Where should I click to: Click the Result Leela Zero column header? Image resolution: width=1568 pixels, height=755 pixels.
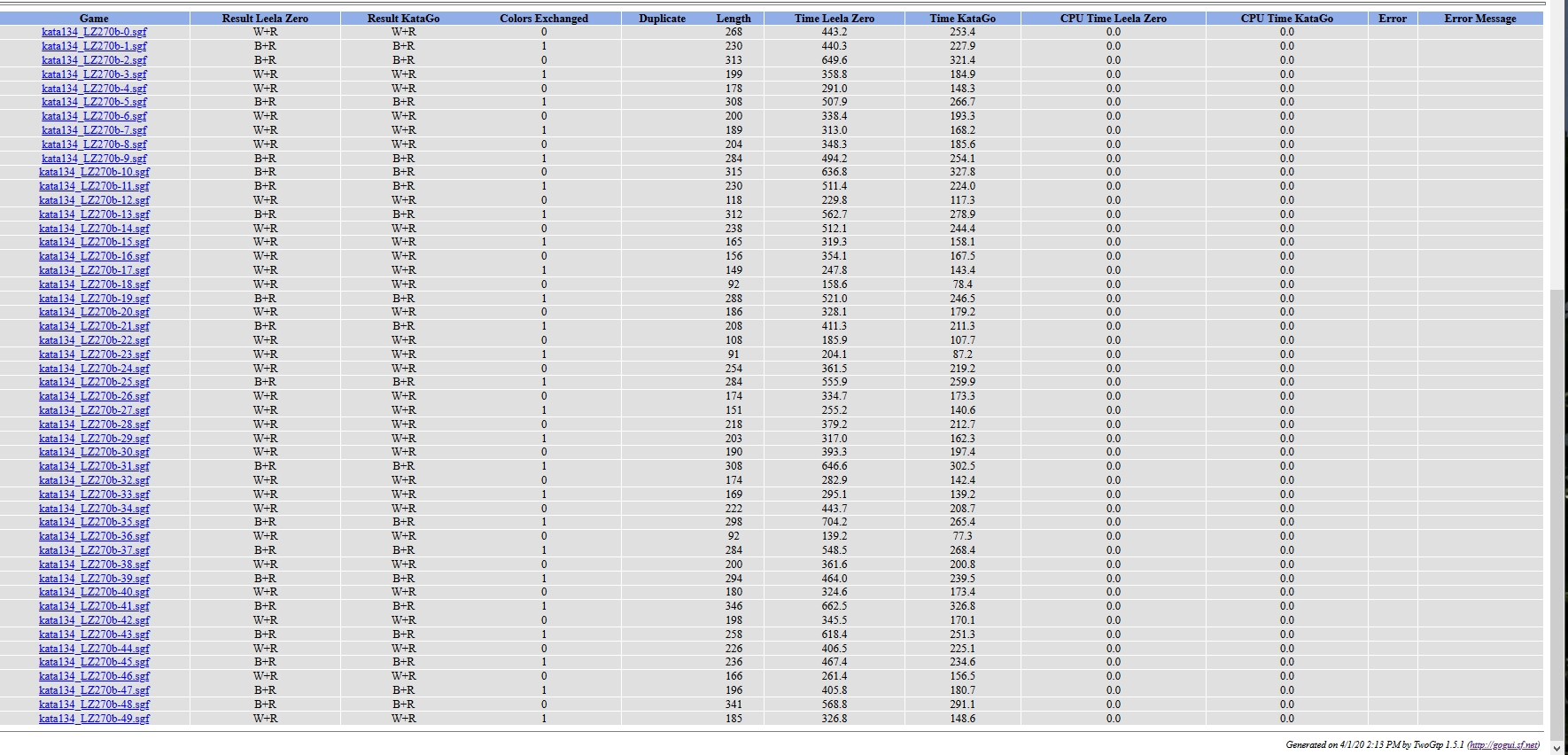[x=265, y=19]
